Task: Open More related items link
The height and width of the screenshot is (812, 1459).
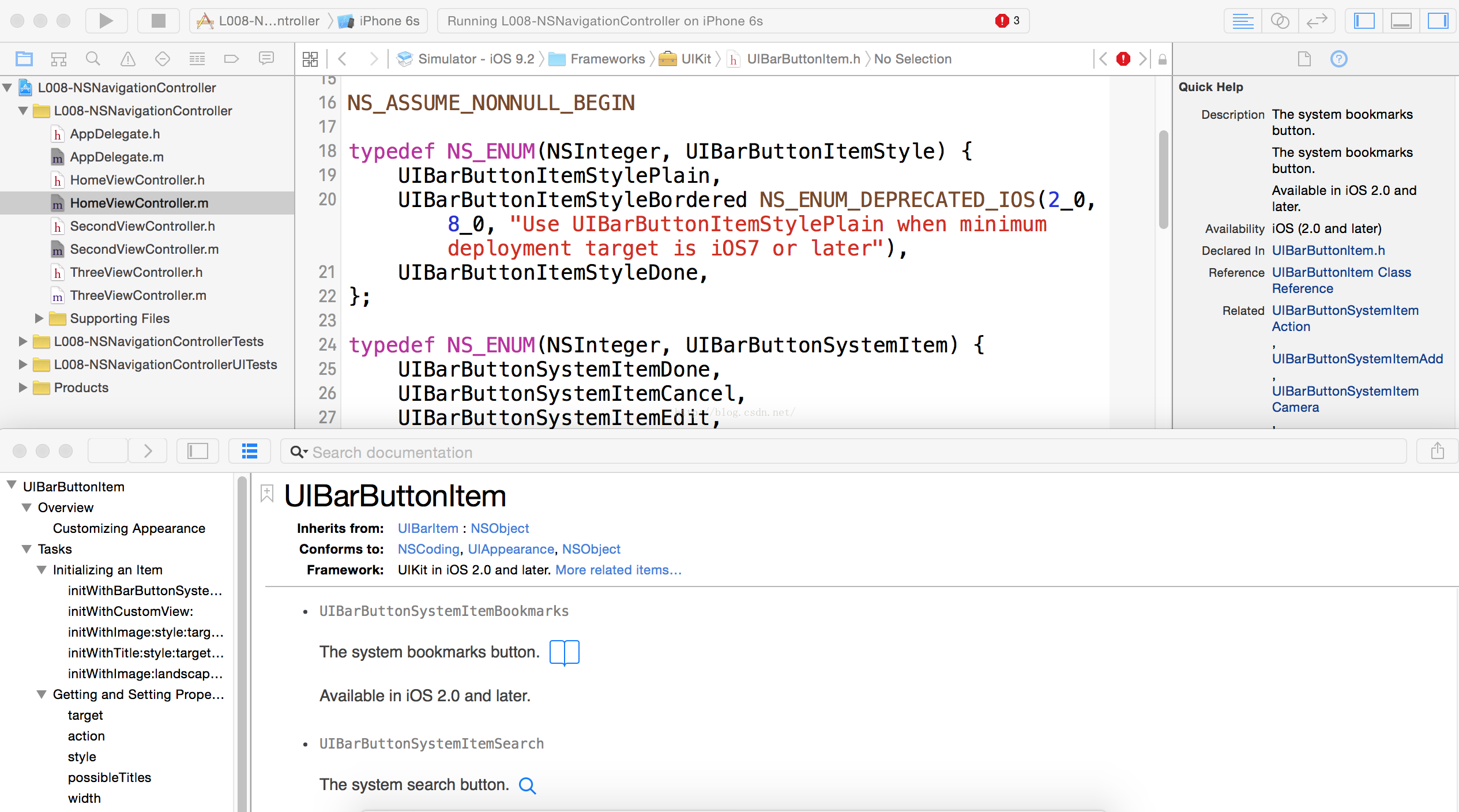Action: click(x=618, y=570)
